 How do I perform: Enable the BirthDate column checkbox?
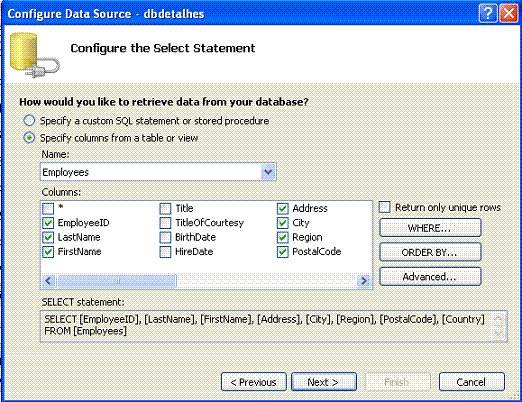165,237
